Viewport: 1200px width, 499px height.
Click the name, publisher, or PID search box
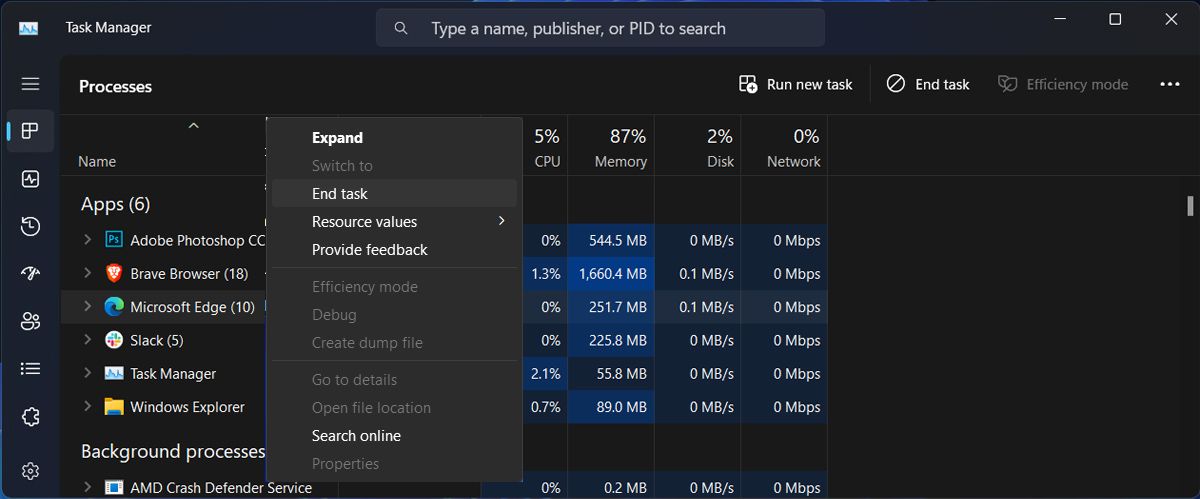[600, 28]
